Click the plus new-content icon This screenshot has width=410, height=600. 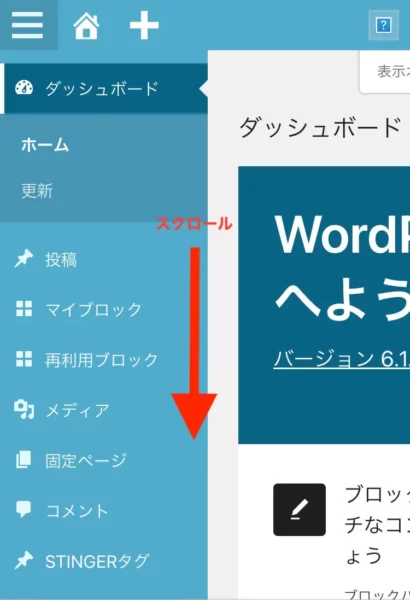click(144, 25)
